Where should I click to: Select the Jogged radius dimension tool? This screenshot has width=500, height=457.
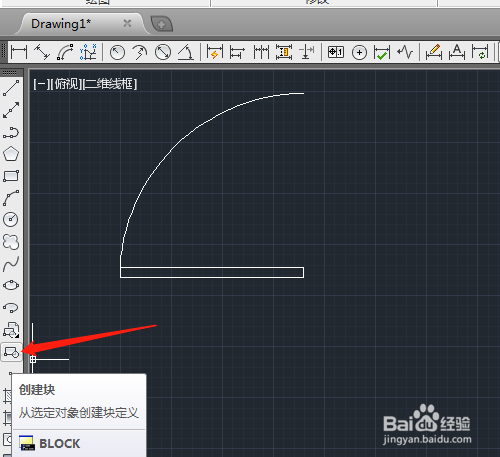[x=140, y=52]
